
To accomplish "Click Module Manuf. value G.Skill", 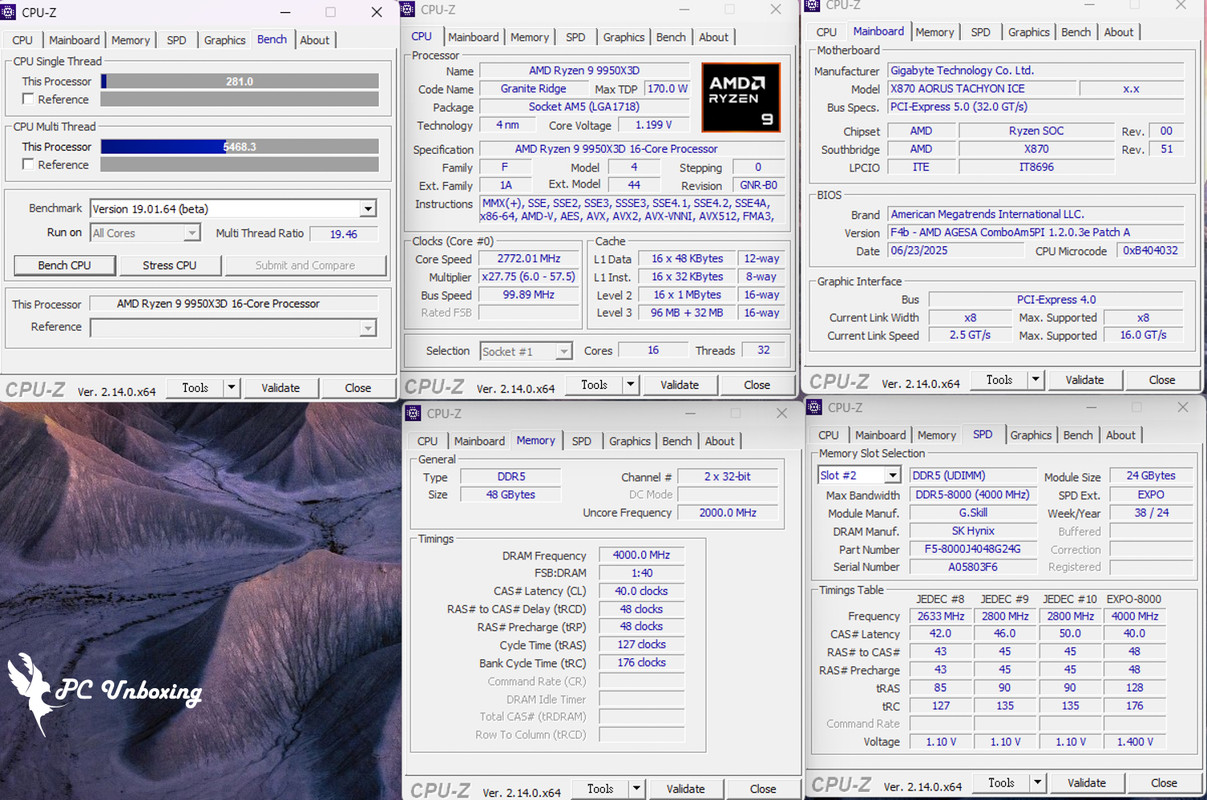I will [x=972, y=513].
